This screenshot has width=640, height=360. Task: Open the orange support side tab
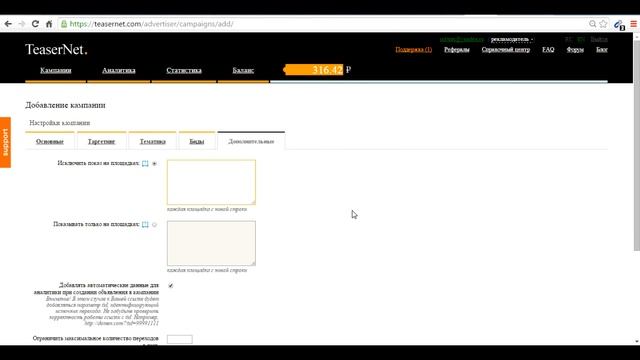(x=5, y=142)
